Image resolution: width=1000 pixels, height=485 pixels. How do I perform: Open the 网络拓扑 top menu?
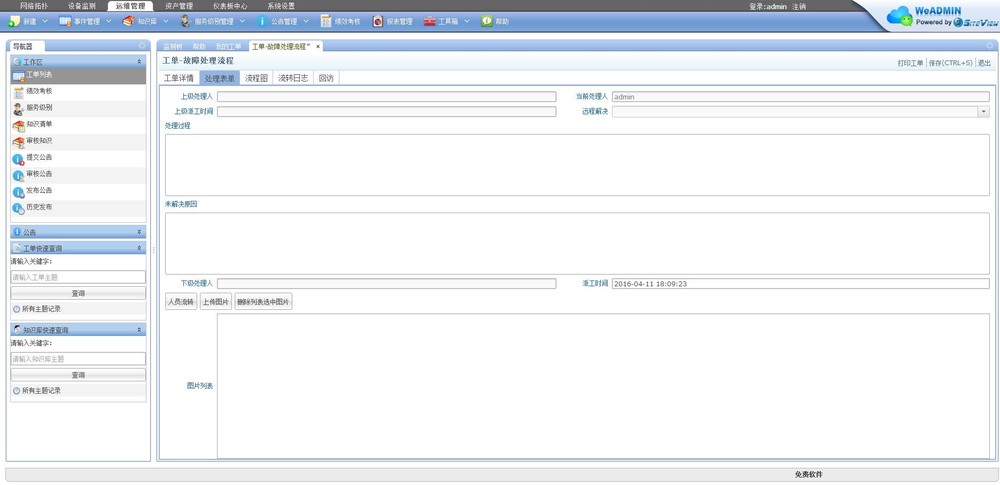pos(34,6)
